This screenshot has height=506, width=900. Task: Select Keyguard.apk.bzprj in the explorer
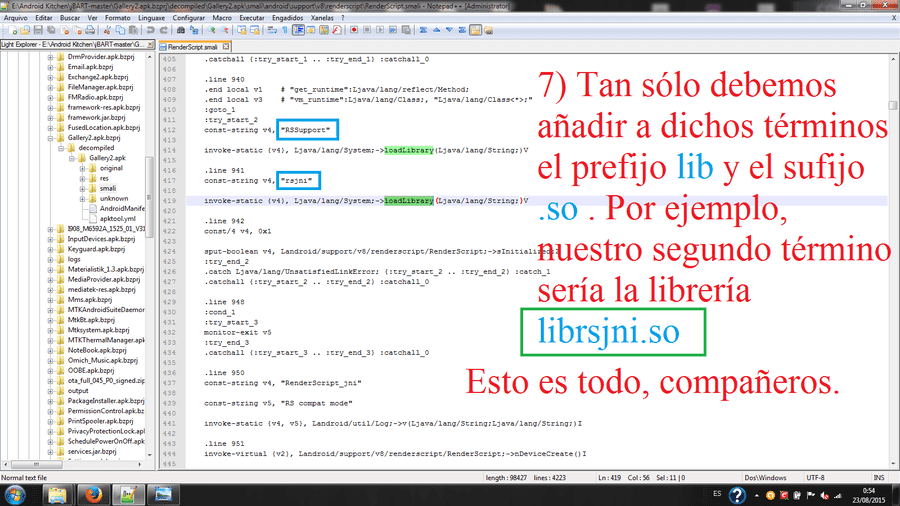coord(96,249)
